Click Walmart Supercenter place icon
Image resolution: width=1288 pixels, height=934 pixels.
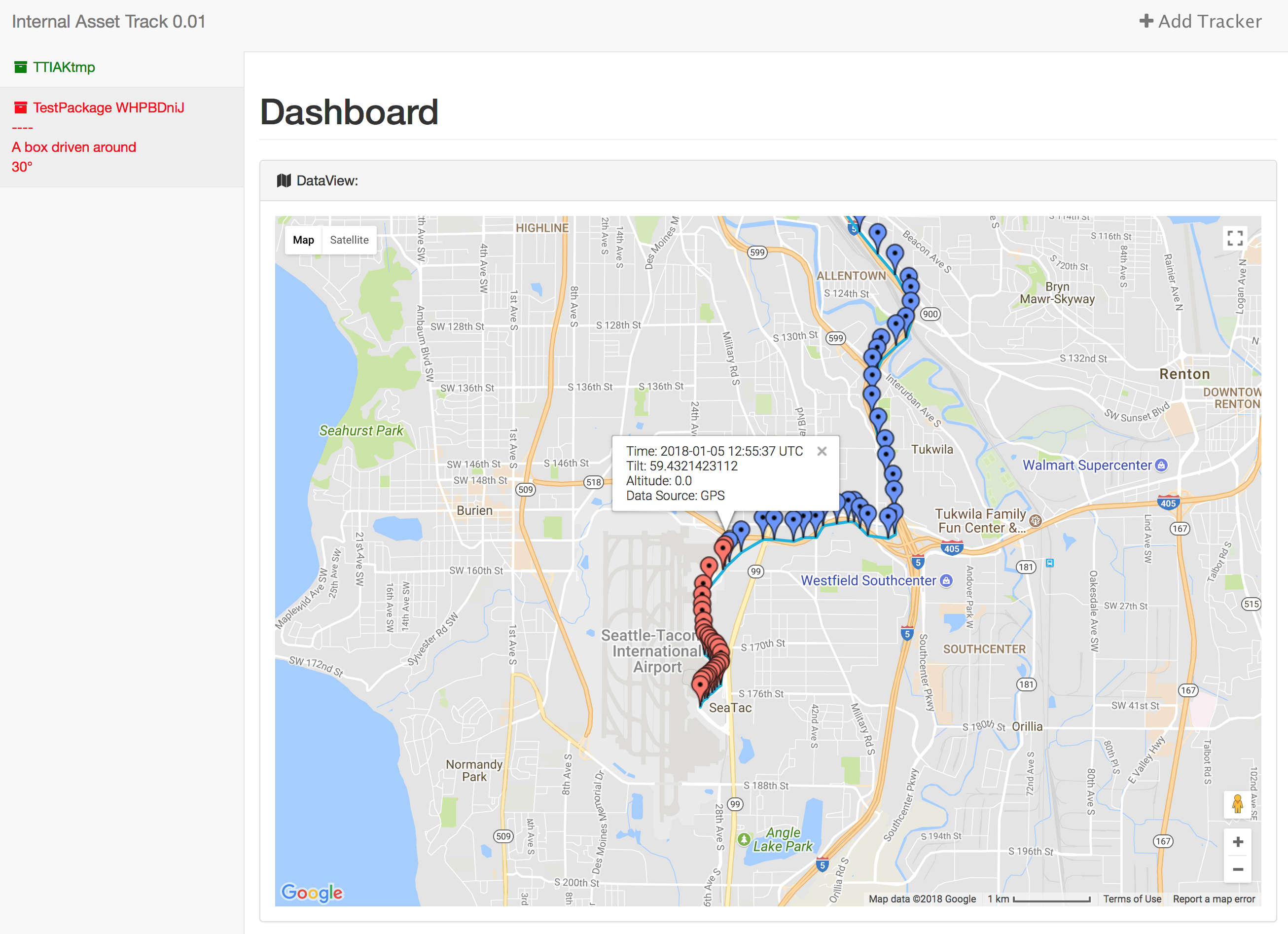click(1161, 466)
